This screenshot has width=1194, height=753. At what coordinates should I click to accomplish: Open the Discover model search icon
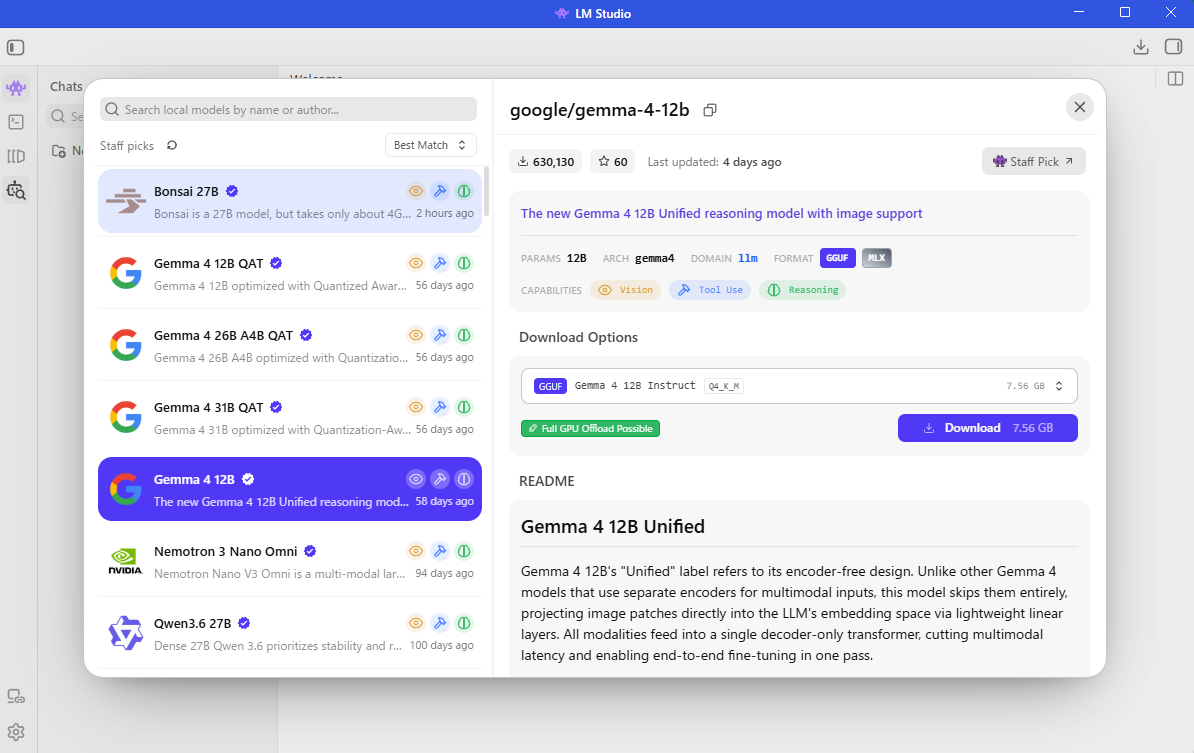(x=16, y=190)
